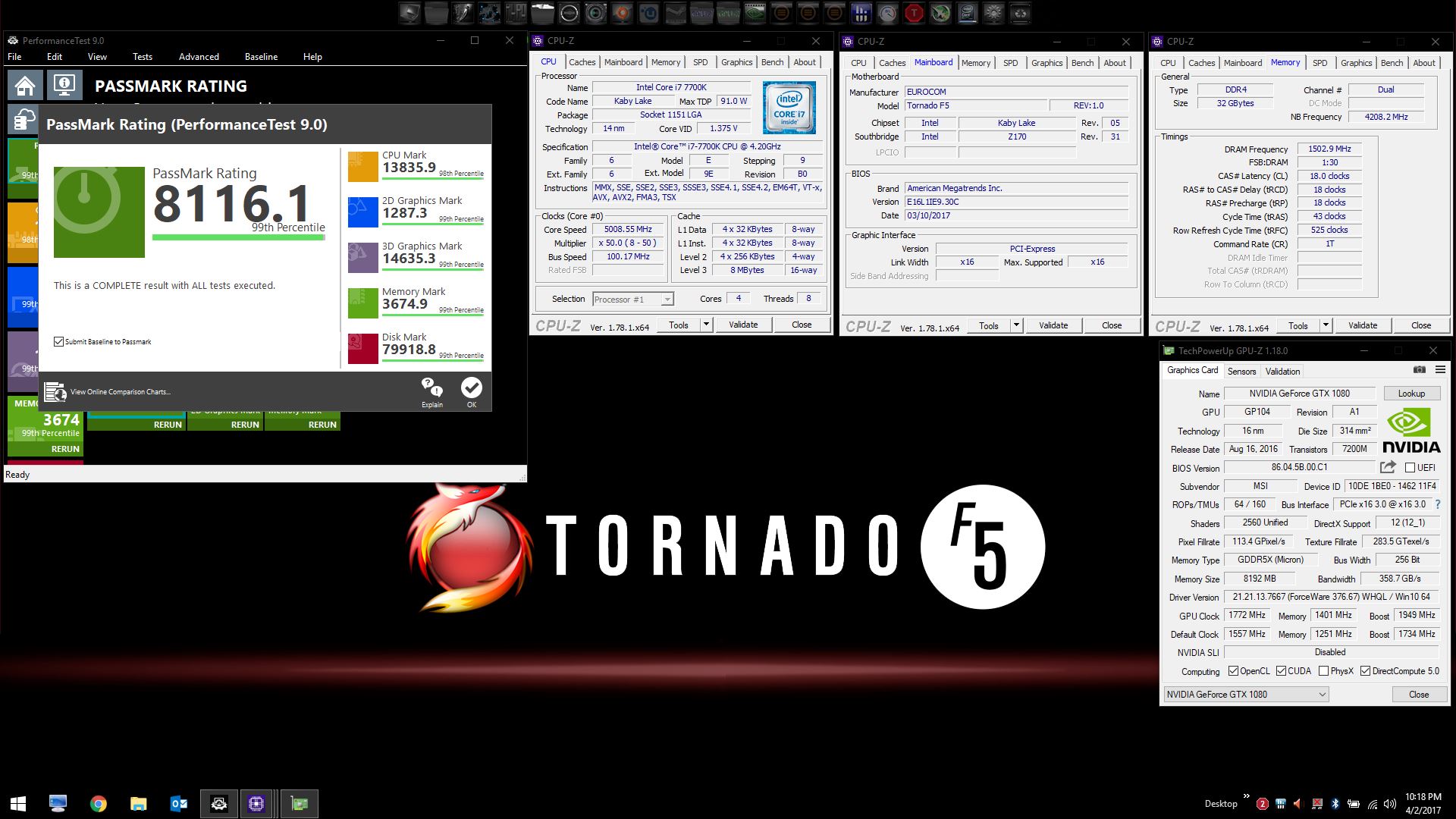Toggle the UEFI checkbox in GPU-Z
1456x819 pixels.
coord(1410,468)
